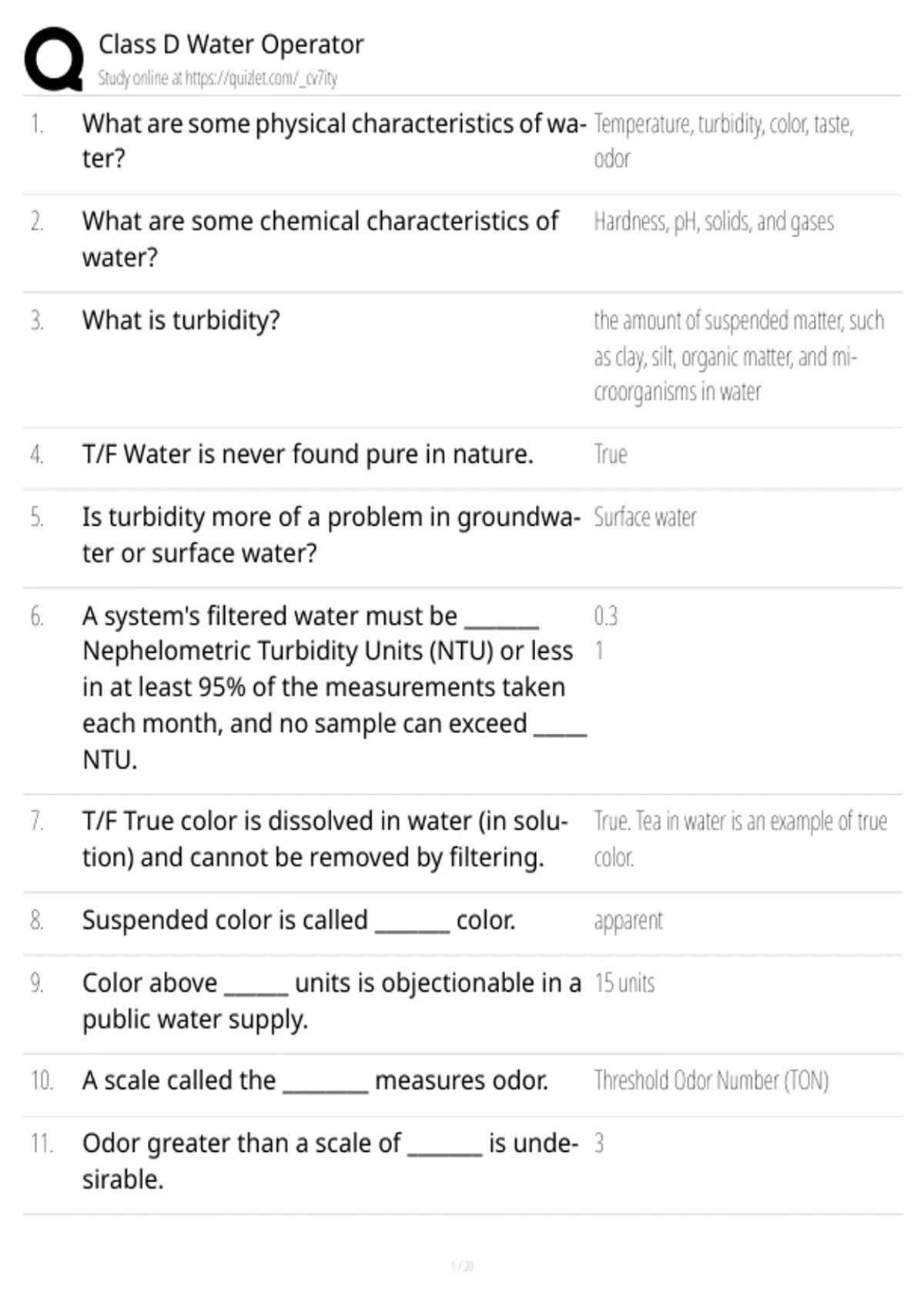Select 'Water is never found pure in nature'
Image resolution: width=924 pixels, height=1309 pixels.
(x=307, y=454)
